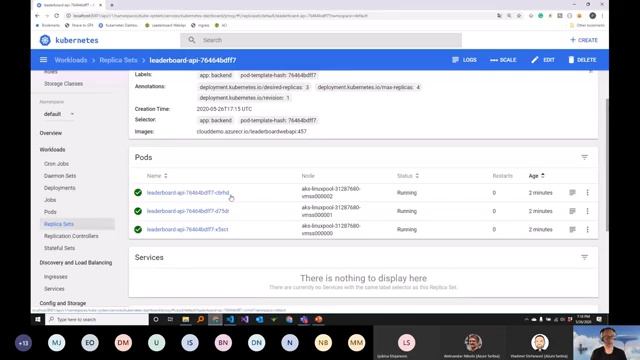Open Pods in the sidebar
The width and height of the screenshot is (640, 360).
tap(50, 212)
